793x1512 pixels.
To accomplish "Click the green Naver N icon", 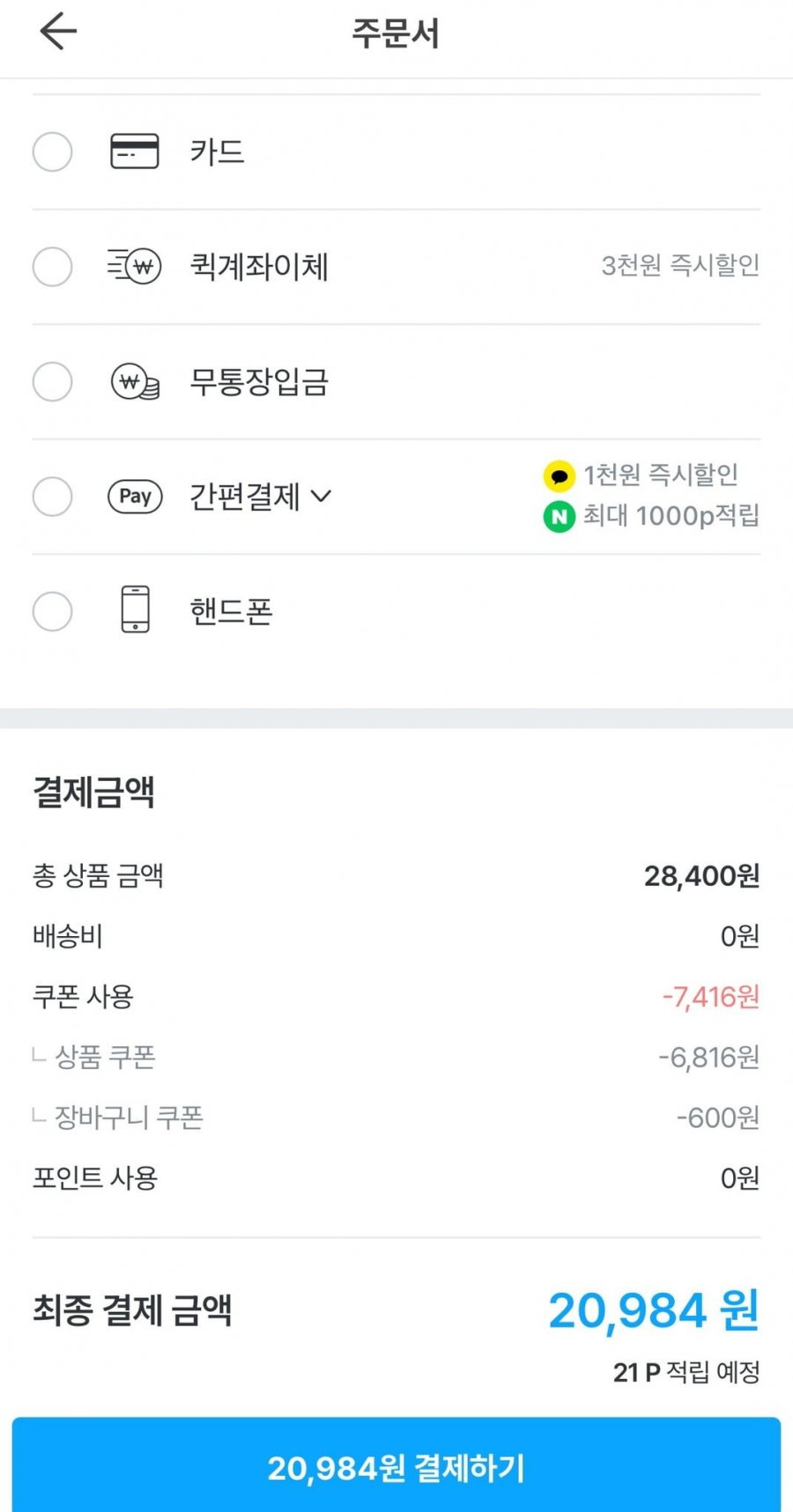I will (559, 516).
